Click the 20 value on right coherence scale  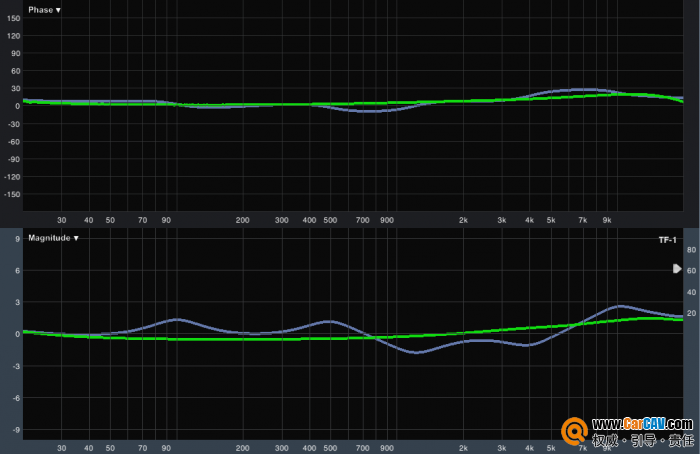(x=690, y=314)
